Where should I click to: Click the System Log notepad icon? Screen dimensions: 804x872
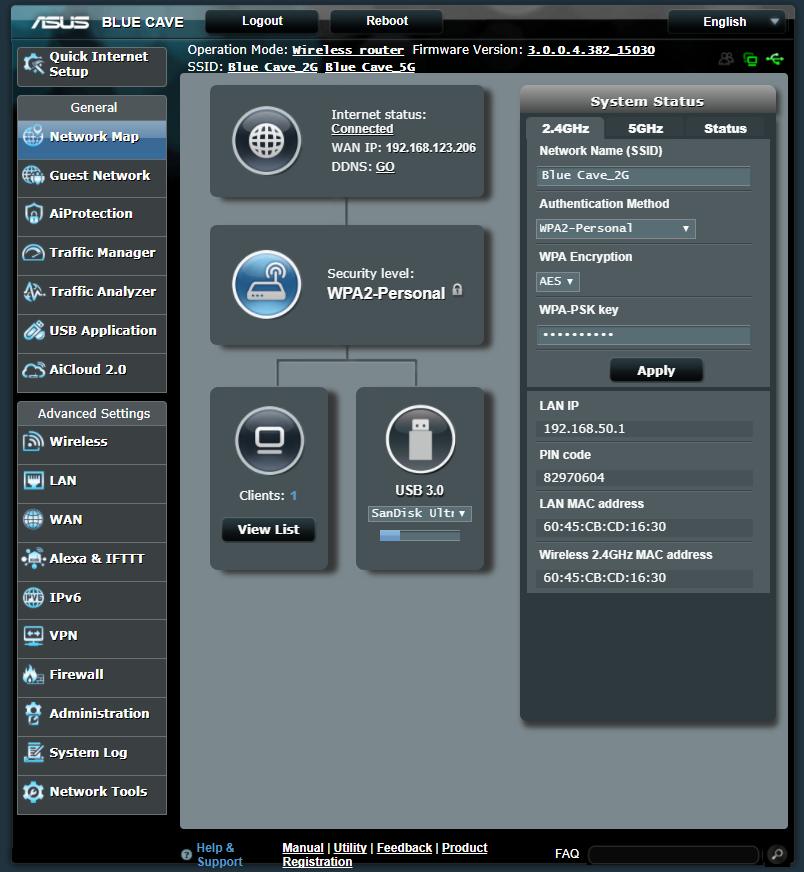click(33, 752)
